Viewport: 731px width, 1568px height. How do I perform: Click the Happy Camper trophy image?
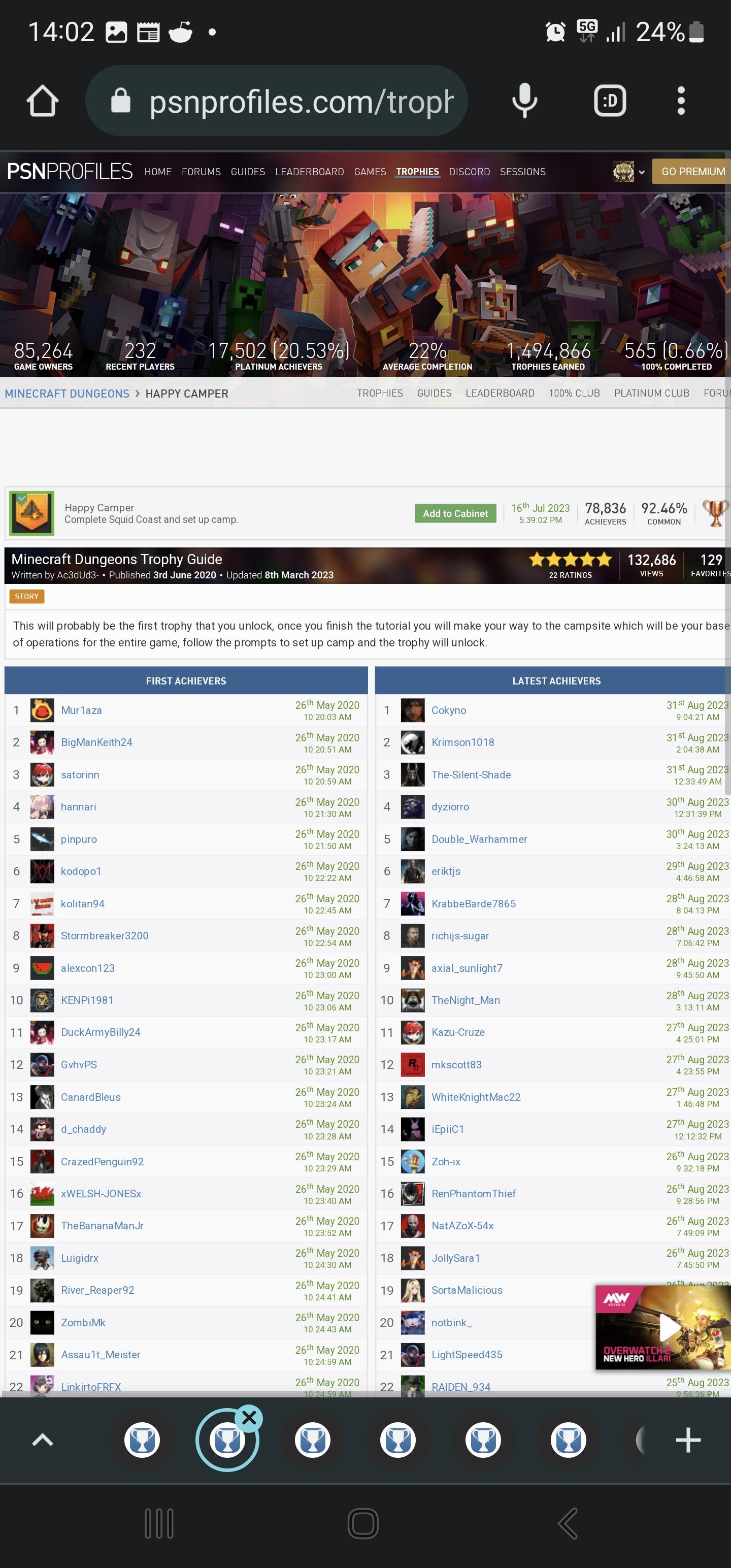pos(31,513)
